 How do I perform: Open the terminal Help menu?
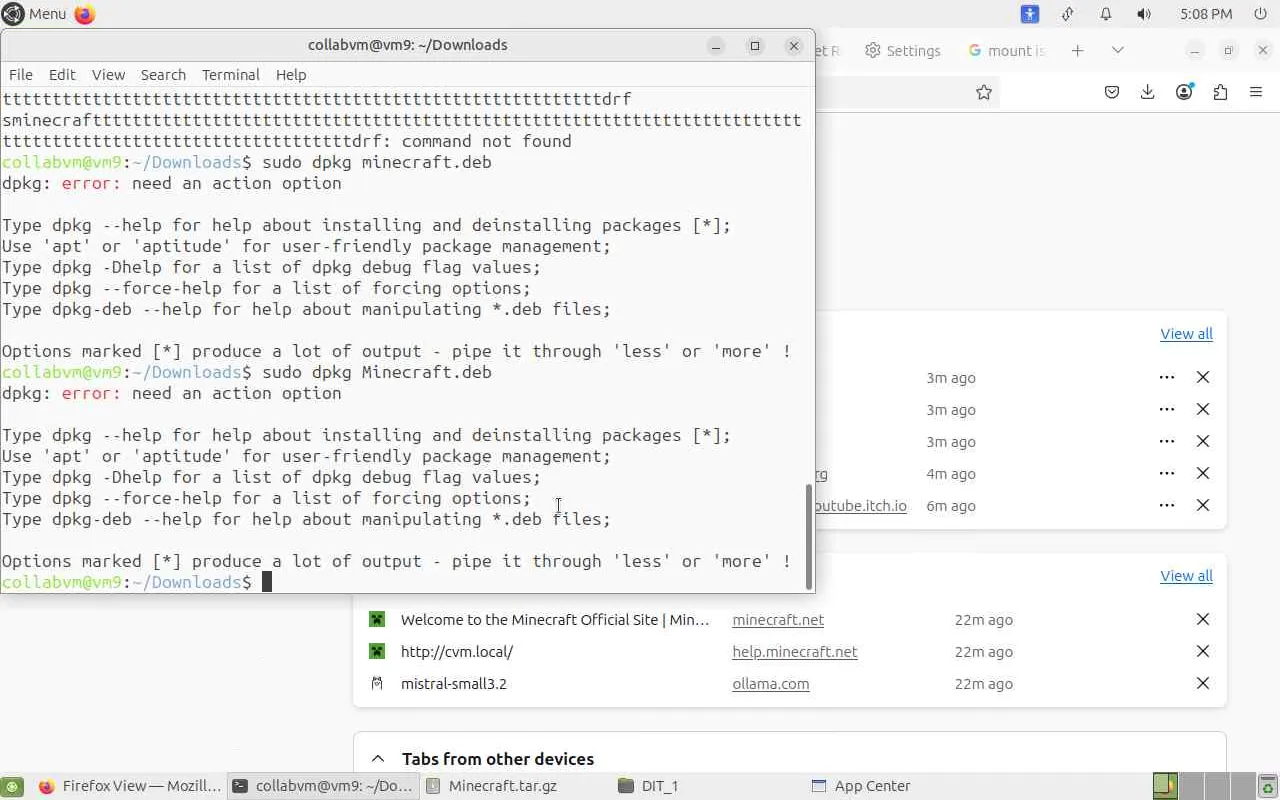pyautogui.click(x=291, y=75)
